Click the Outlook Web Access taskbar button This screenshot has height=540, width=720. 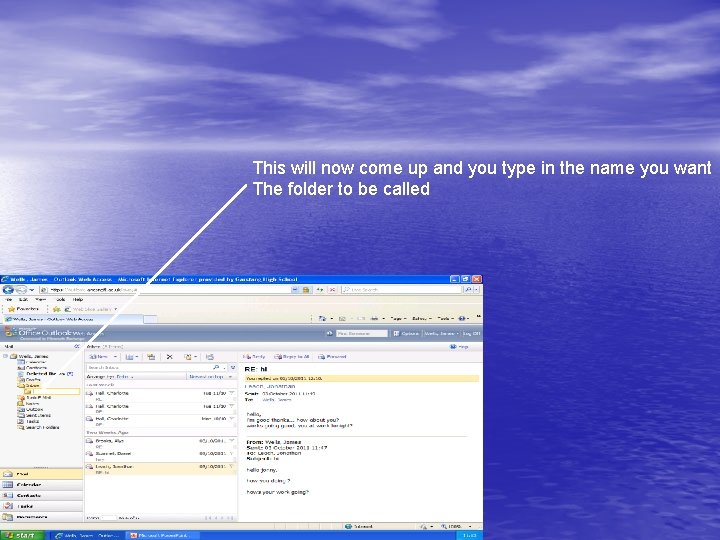tap(87, 535)
